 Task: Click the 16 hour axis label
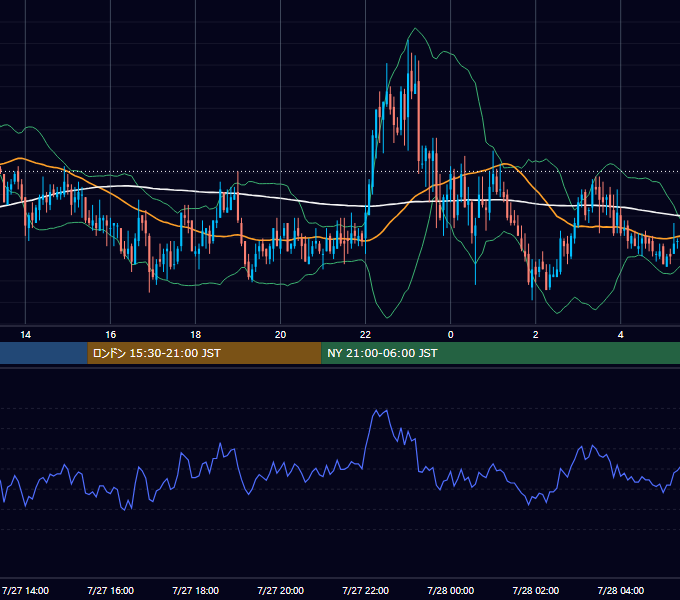tap(111, 335)
